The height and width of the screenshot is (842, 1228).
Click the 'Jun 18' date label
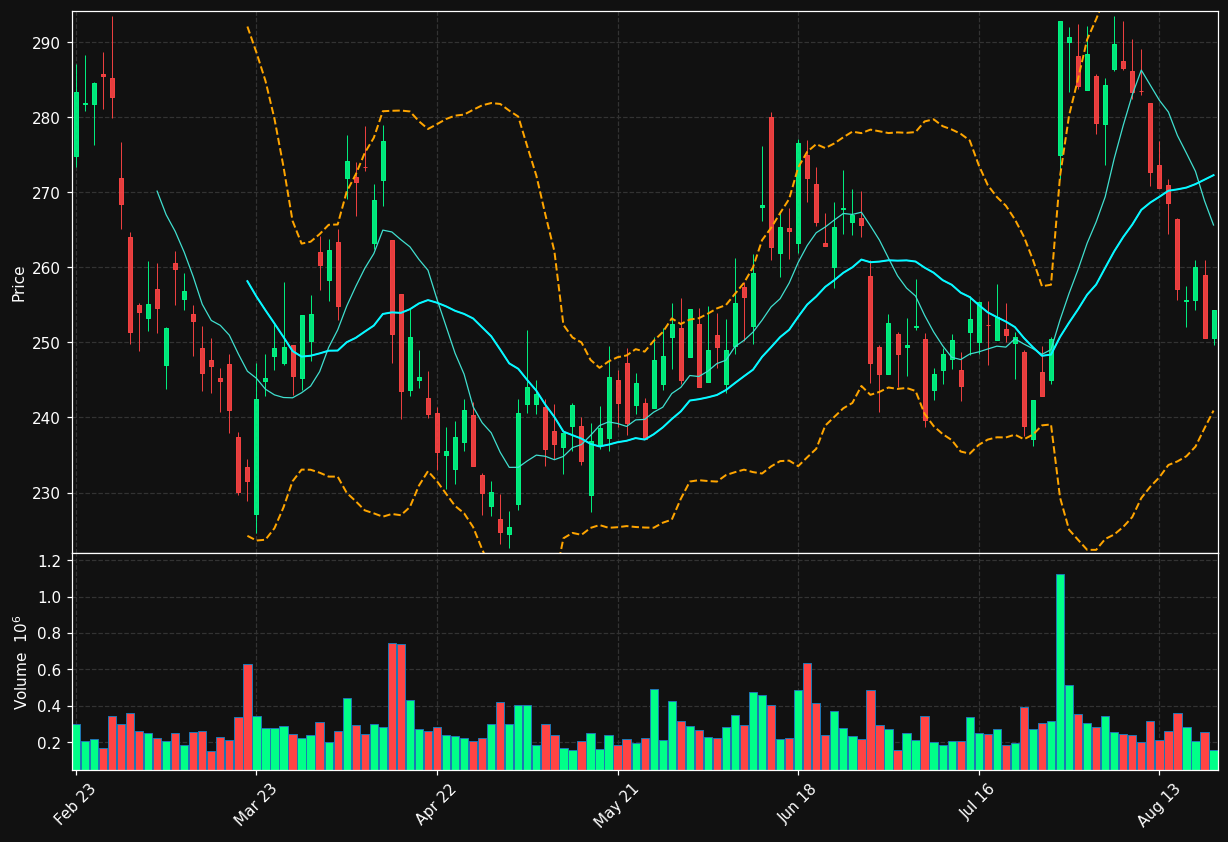[797, 805]
